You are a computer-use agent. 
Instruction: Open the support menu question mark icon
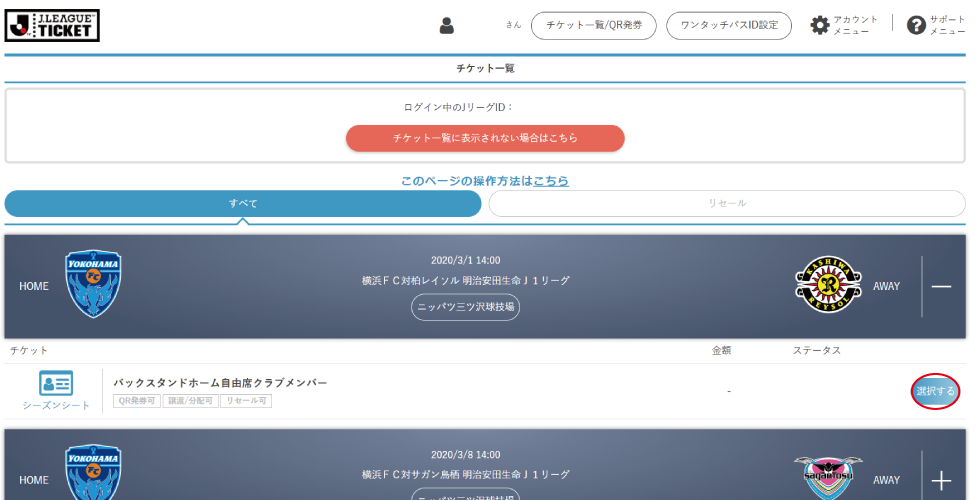[916, 25]
